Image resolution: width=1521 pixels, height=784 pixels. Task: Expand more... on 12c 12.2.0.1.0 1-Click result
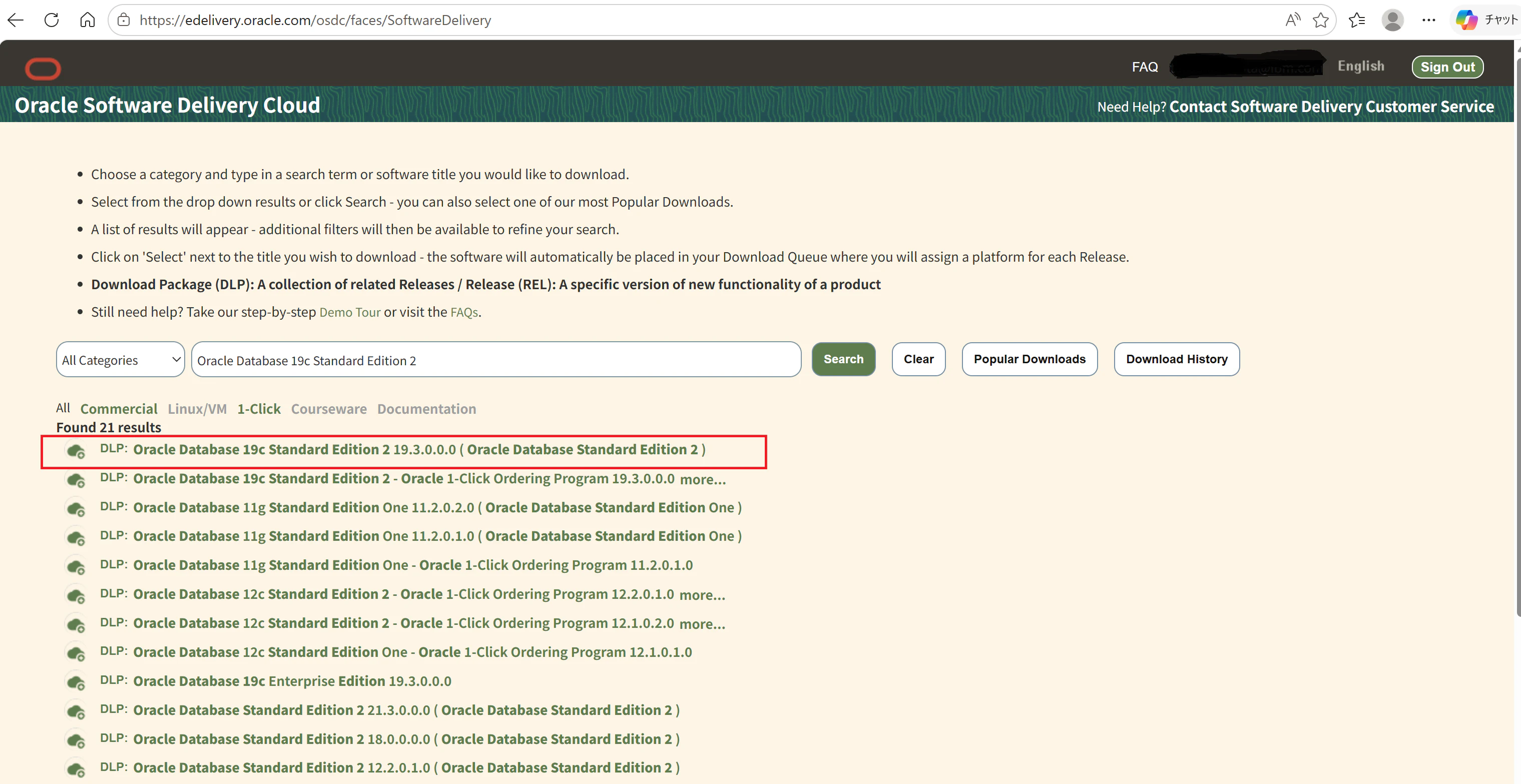[702, 595]
